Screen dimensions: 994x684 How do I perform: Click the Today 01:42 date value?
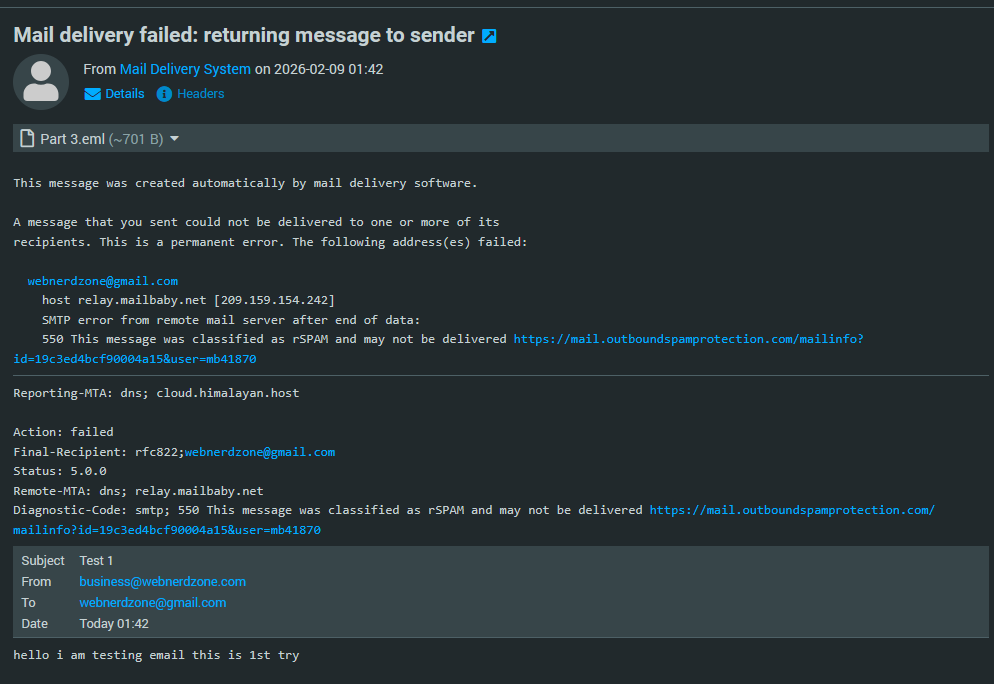pos(114,624)
